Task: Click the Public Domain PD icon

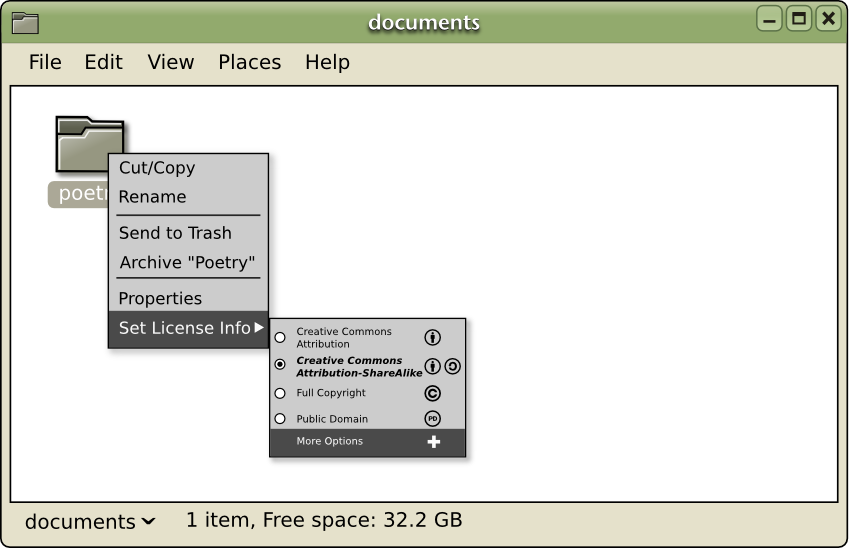Action: [432, 419]
